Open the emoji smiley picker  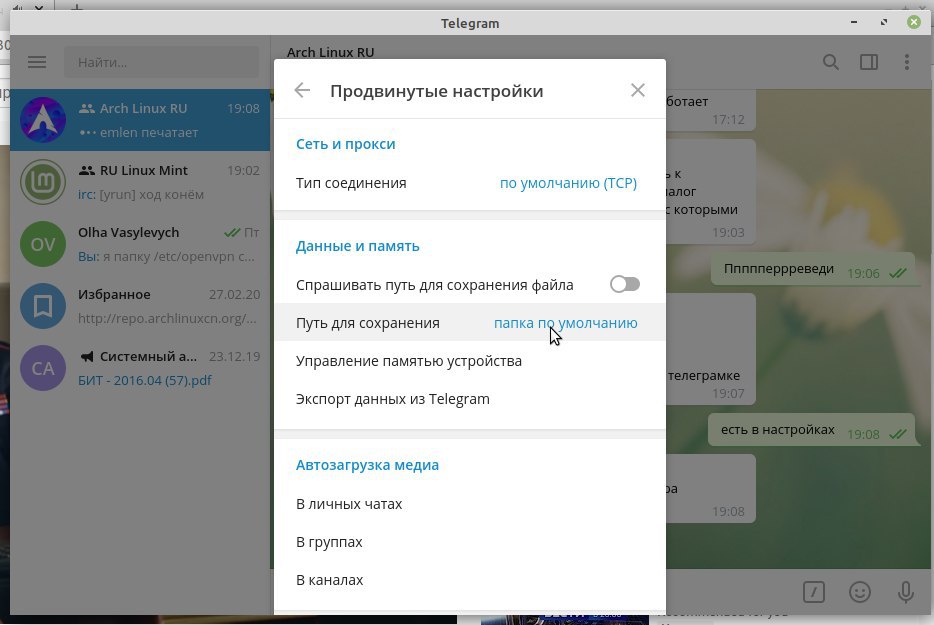pos(860,592)
